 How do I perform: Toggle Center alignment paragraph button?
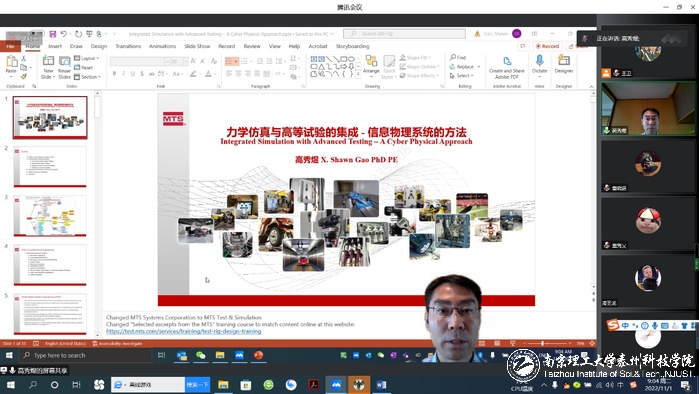tap(238, 74)
